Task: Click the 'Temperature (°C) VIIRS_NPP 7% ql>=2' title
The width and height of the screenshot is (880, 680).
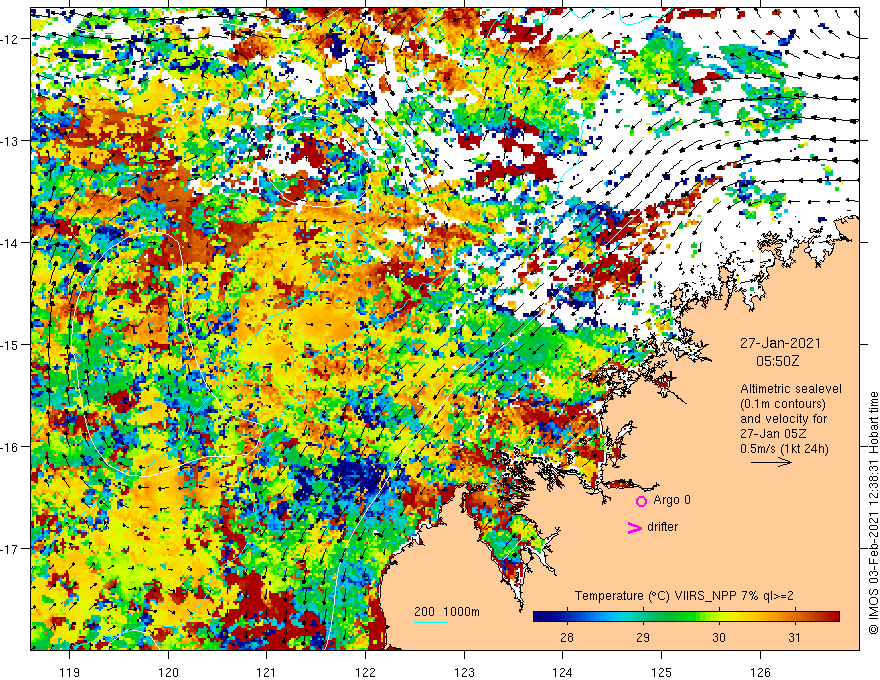Action: pyautogui.click(x=684, y=596)
